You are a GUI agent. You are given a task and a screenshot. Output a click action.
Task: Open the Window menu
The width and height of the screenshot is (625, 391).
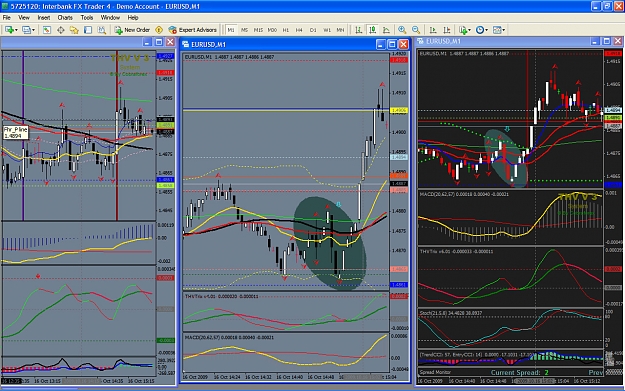pos(110,18)
